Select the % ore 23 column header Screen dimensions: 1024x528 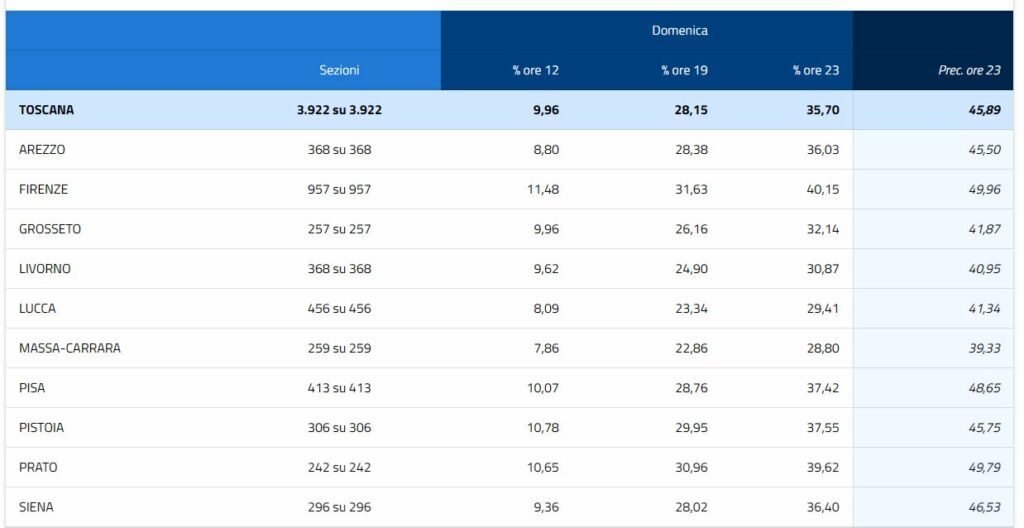pos(816,70)
